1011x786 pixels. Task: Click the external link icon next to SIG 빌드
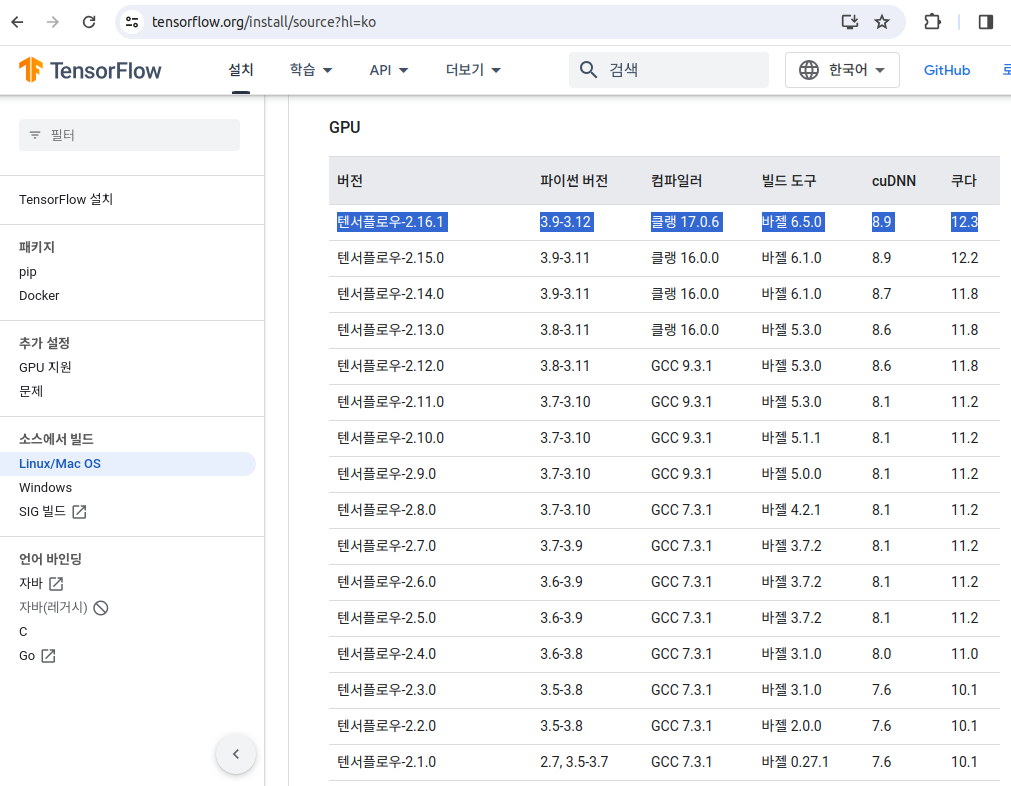click(79, 512)
